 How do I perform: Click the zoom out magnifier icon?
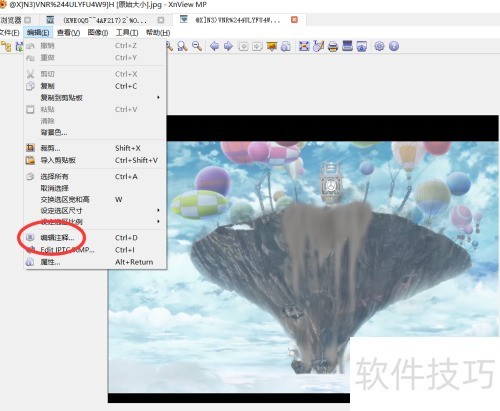click(197, 46)
